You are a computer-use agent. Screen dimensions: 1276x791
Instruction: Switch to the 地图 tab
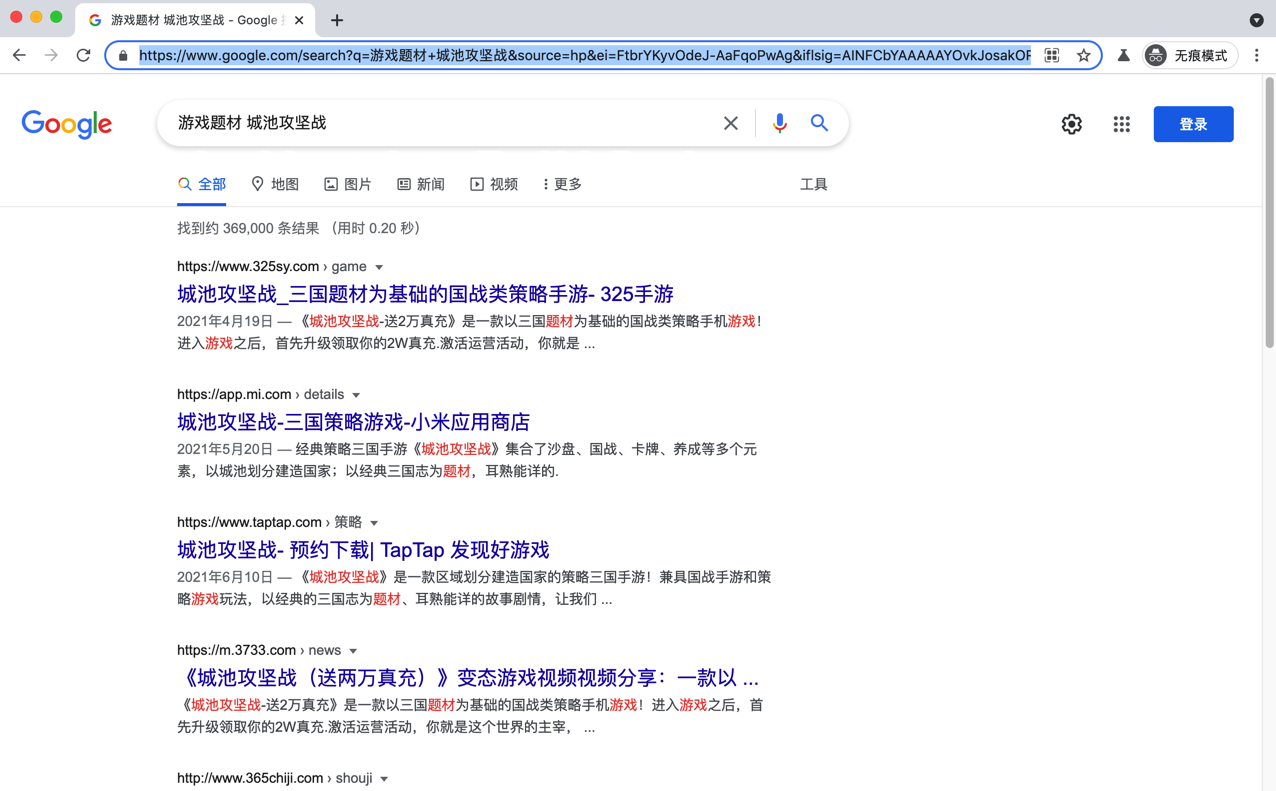275,184
